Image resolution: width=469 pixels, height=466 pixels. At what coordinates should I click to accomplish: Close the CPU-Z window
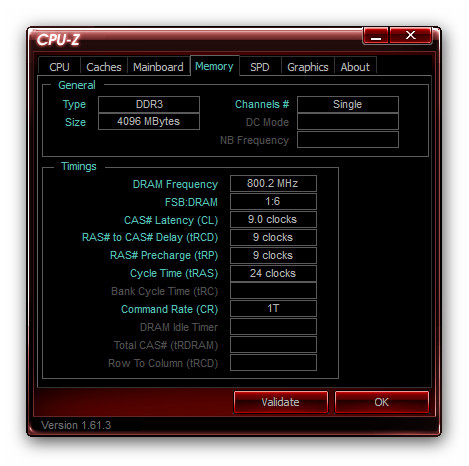coord(410,35)
